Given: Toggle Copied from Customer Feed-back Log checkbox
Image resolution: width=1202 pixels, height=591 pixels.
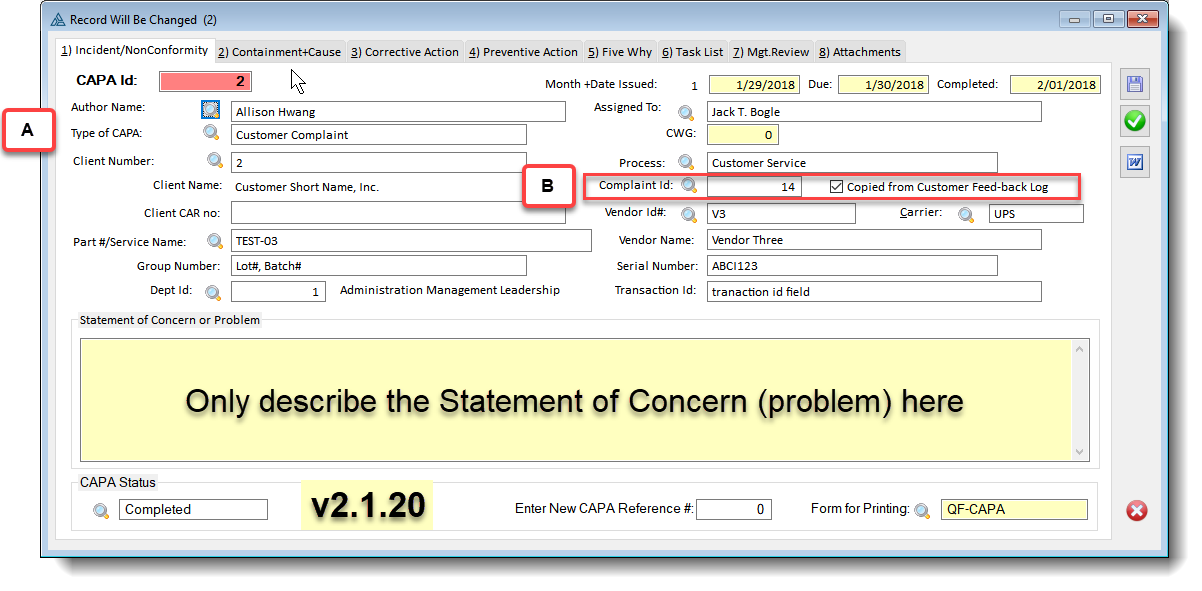Looking at the screenshot, I should [x=837, y=187].
